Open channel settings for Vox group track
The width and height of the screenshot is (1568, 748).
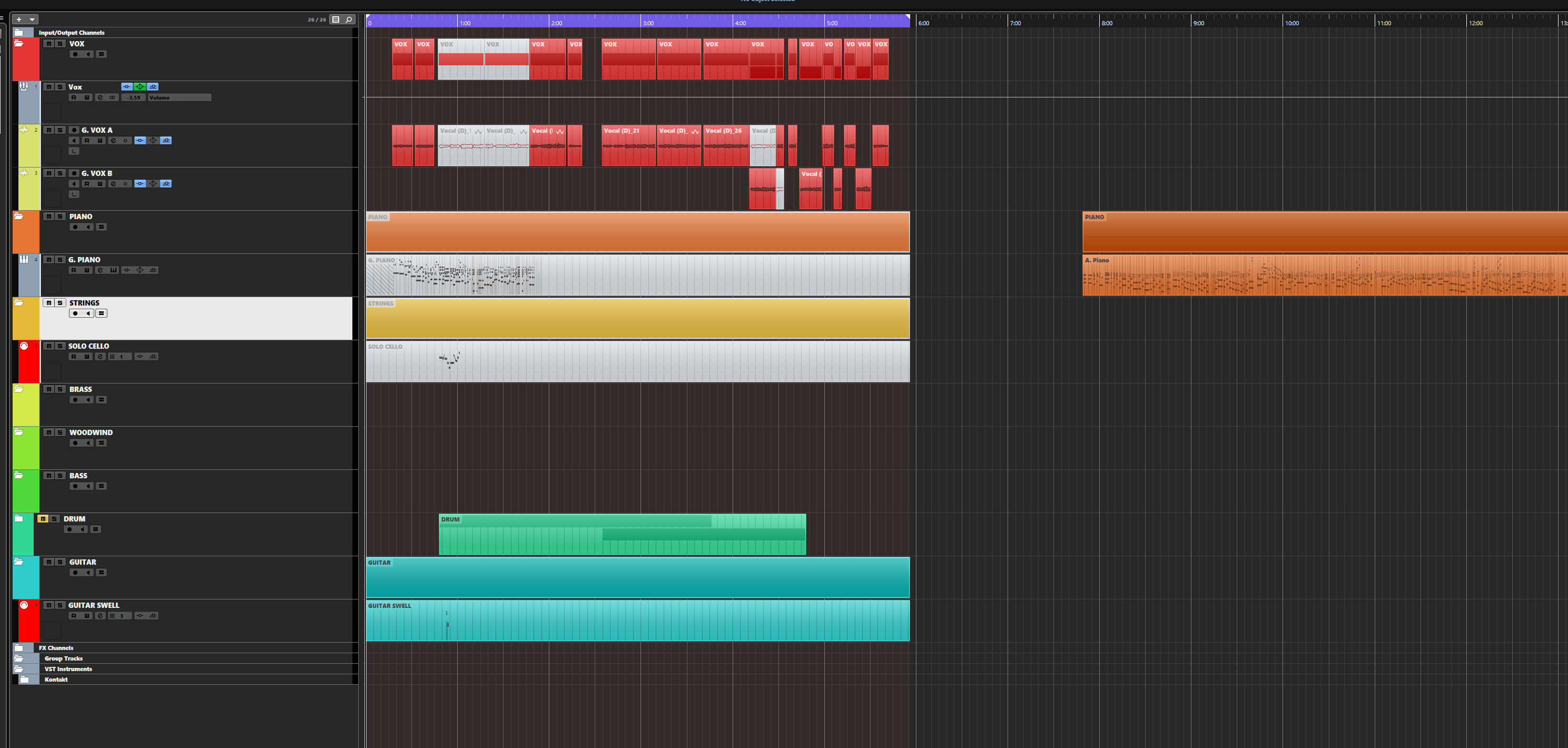(101, 97)
